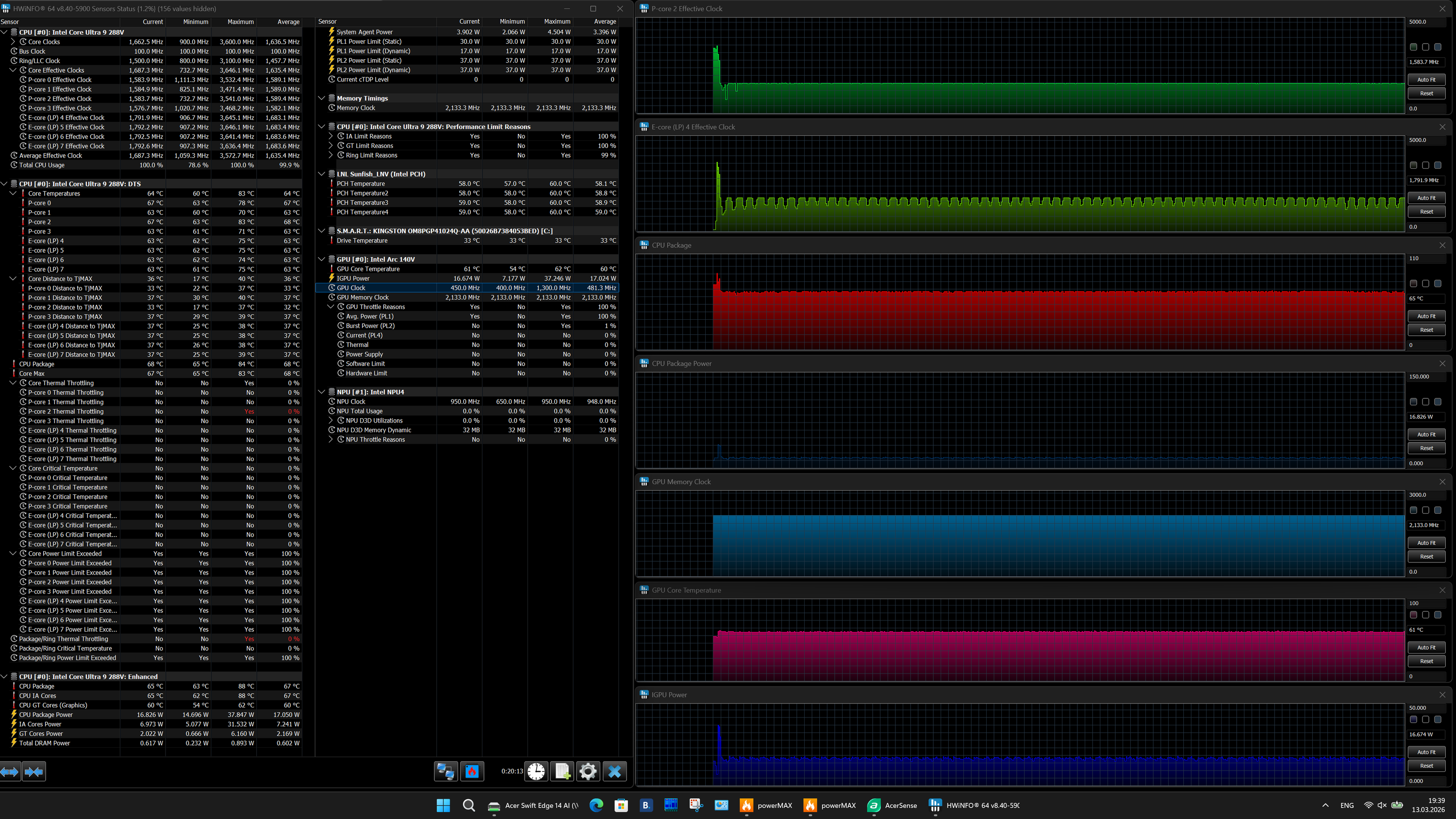Expand the Ring Limit Reasons row

(x=331, y=155)
